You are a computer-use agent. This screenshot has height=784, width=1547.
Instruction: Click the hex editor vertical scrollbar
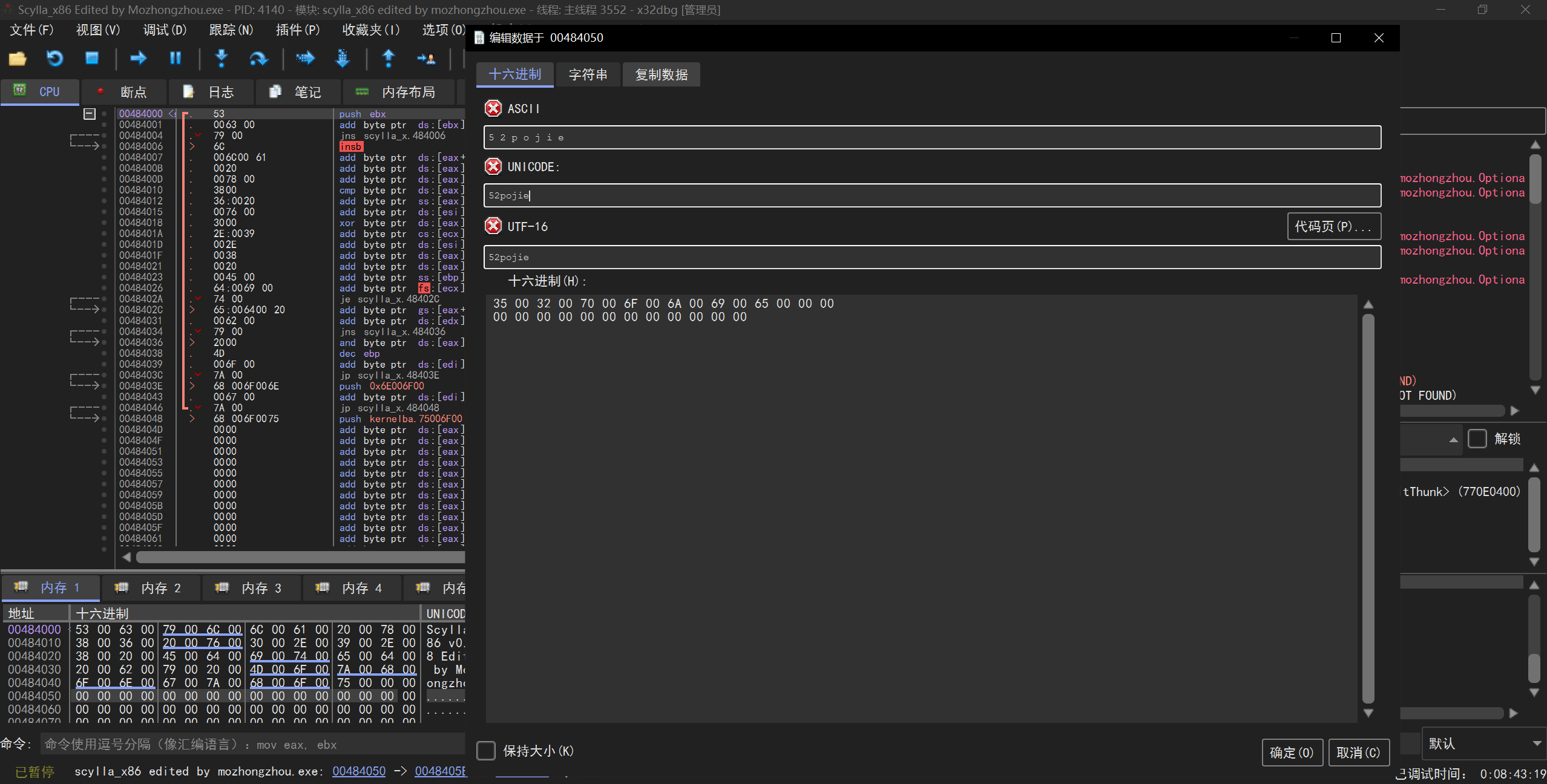[x=1368, y=508]
